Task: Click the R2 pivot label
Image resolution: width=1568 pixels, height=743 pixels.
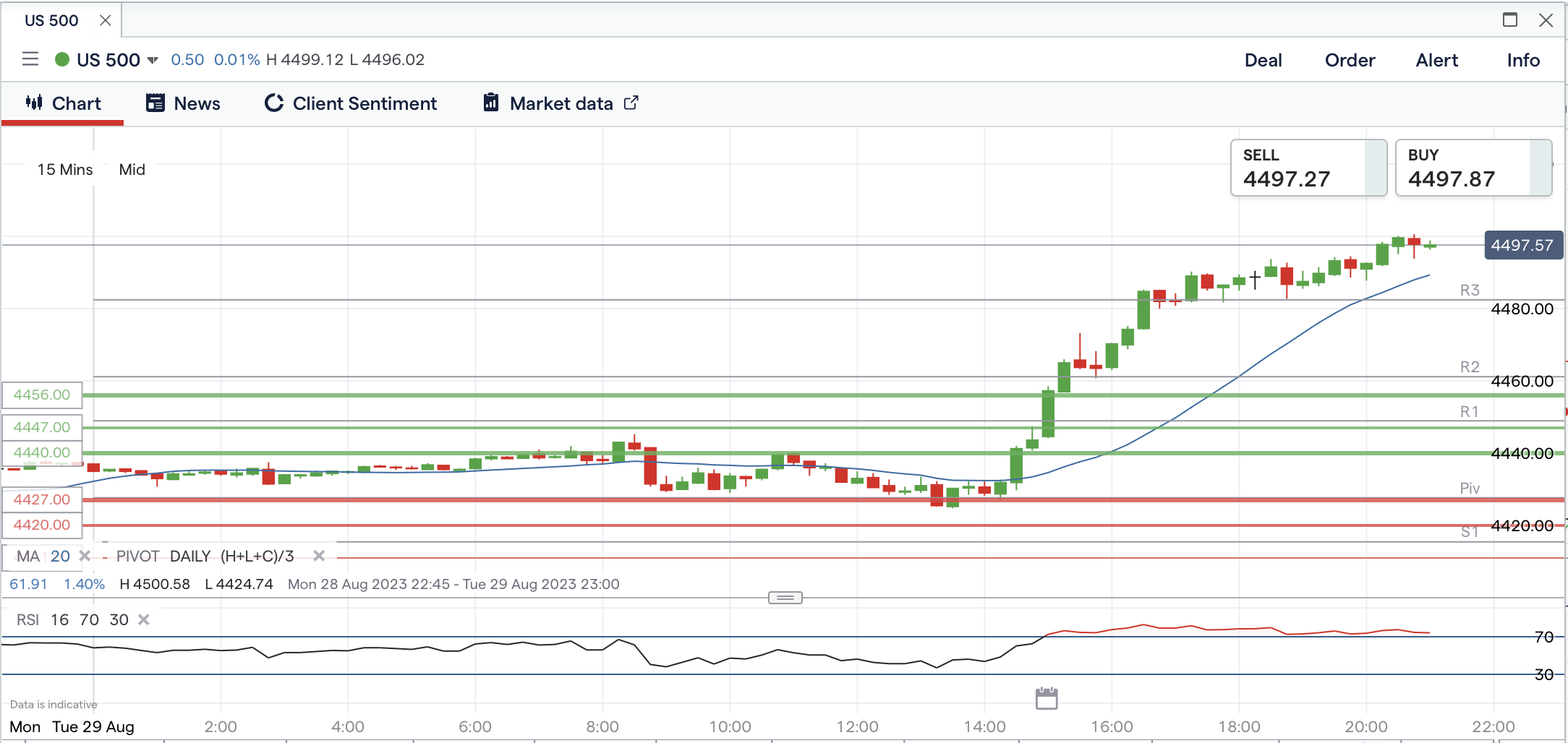Action: click(x=1470, y=366)
